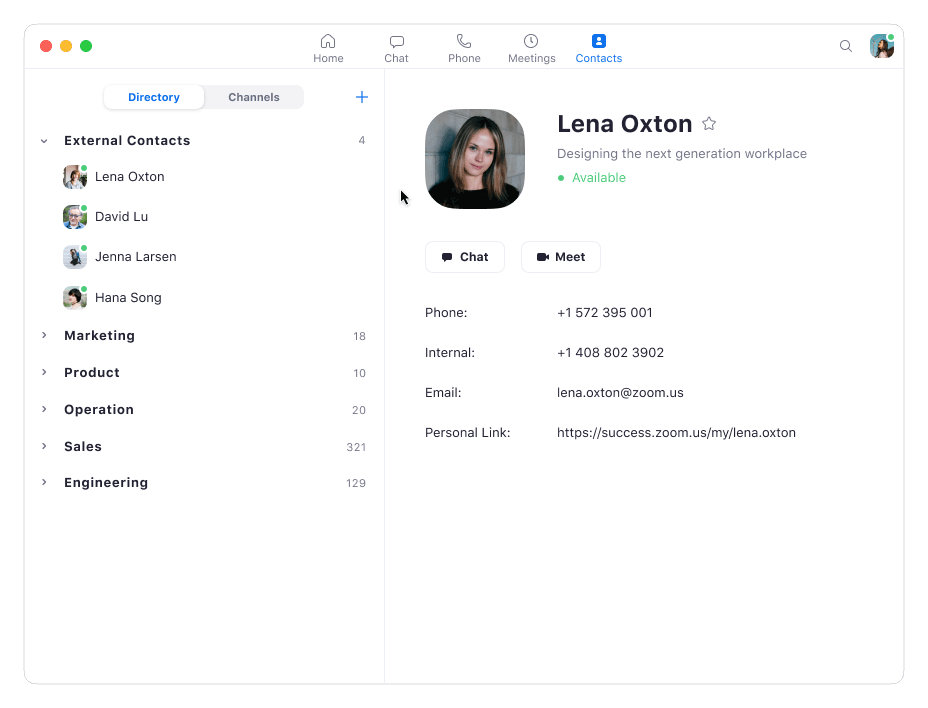
Task: Go to the Chat tab
Action: coord(396,49)
